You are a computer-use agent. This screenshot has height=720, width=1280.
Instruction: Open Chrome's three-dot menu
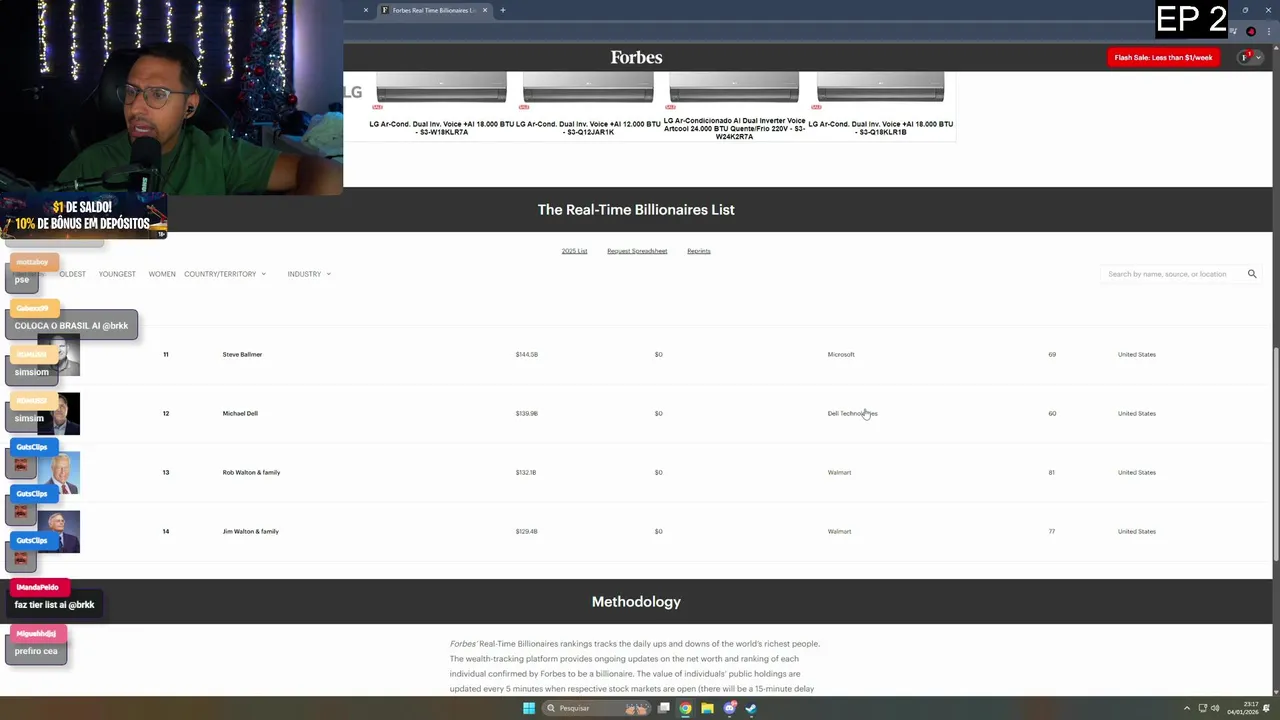1267,31
